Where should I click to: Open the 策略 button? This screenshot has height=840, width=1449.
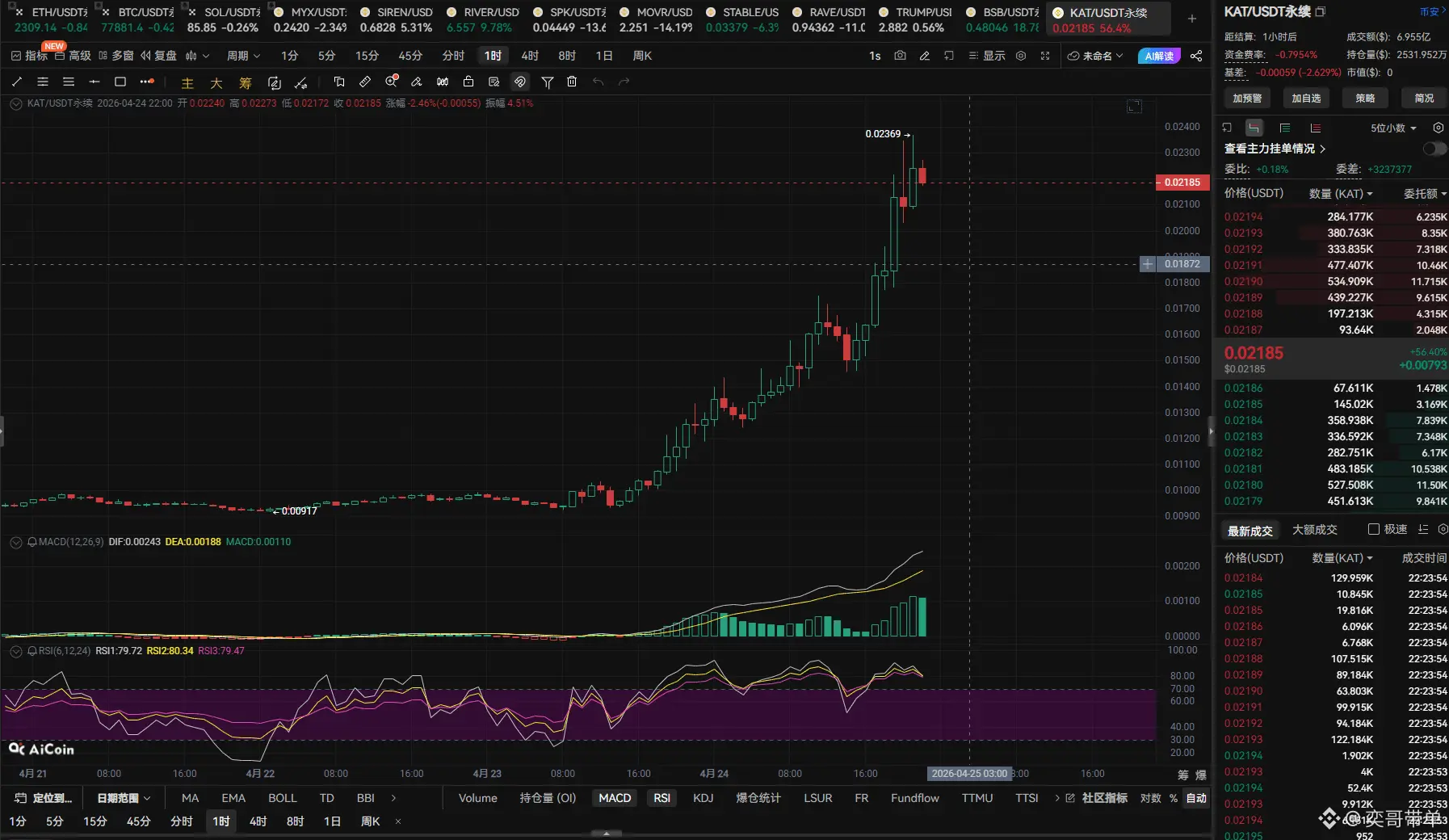coord(1365,98)
